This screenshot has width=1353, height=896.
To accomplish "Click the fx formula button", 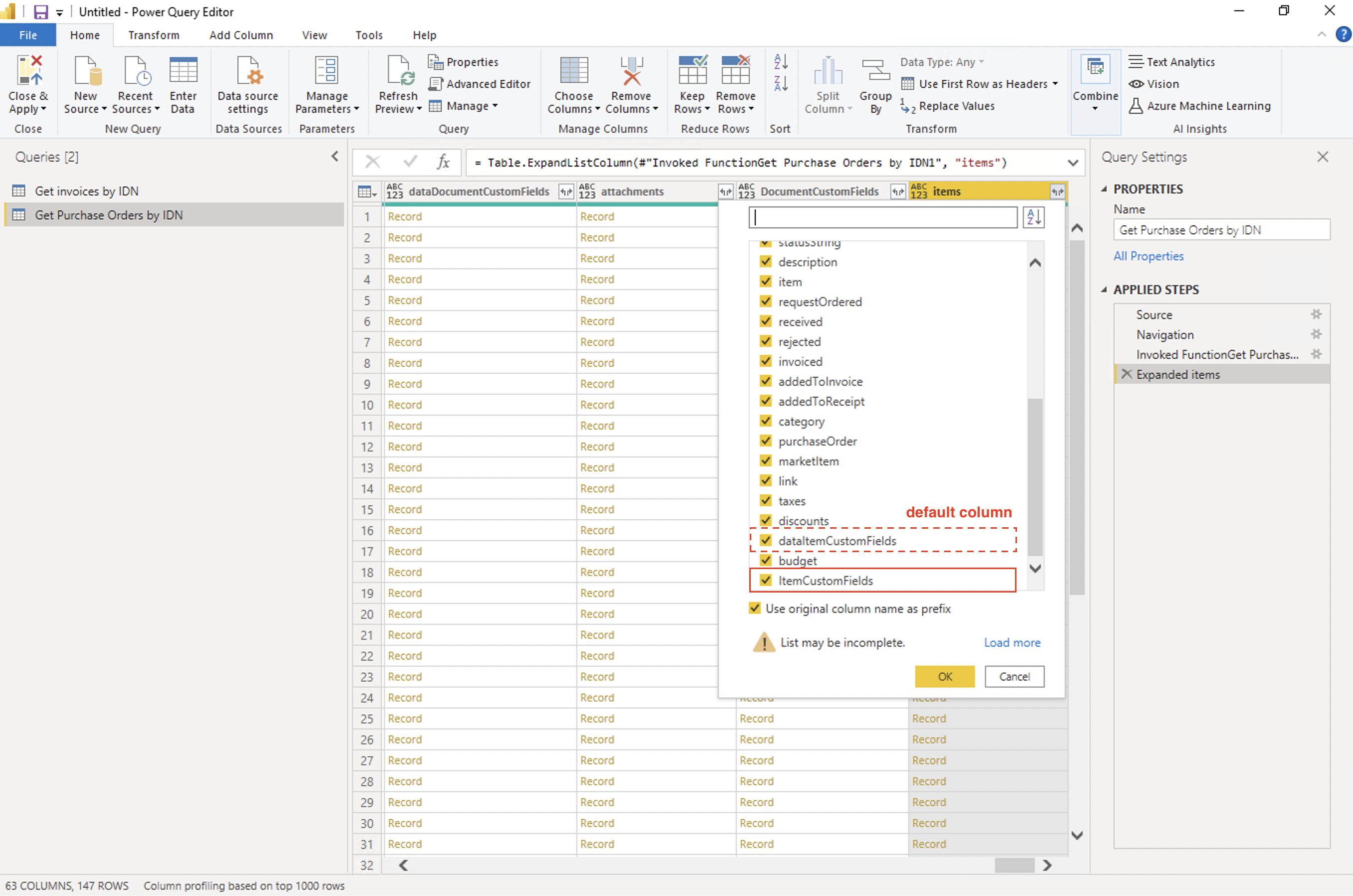I will point(443,162).
